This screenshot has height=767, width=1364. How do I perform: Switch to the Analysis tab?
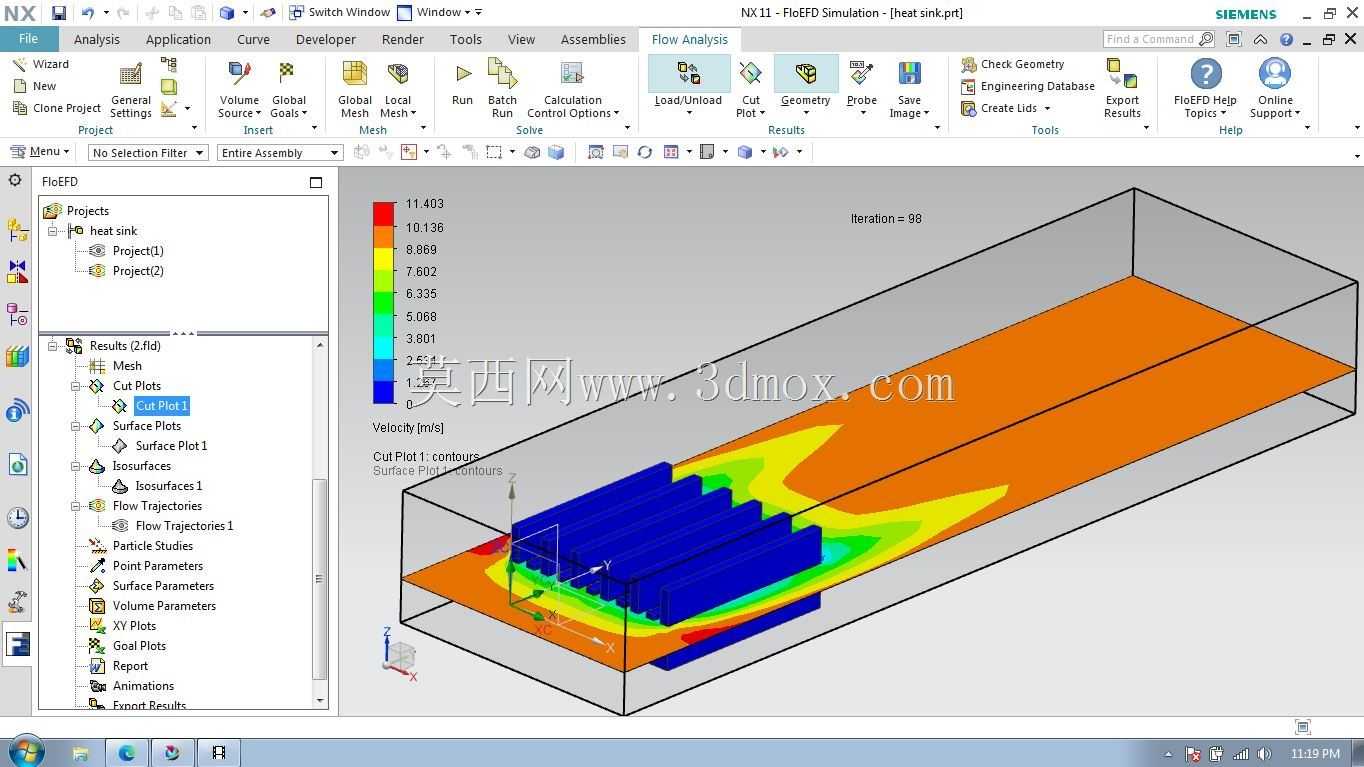97,40
